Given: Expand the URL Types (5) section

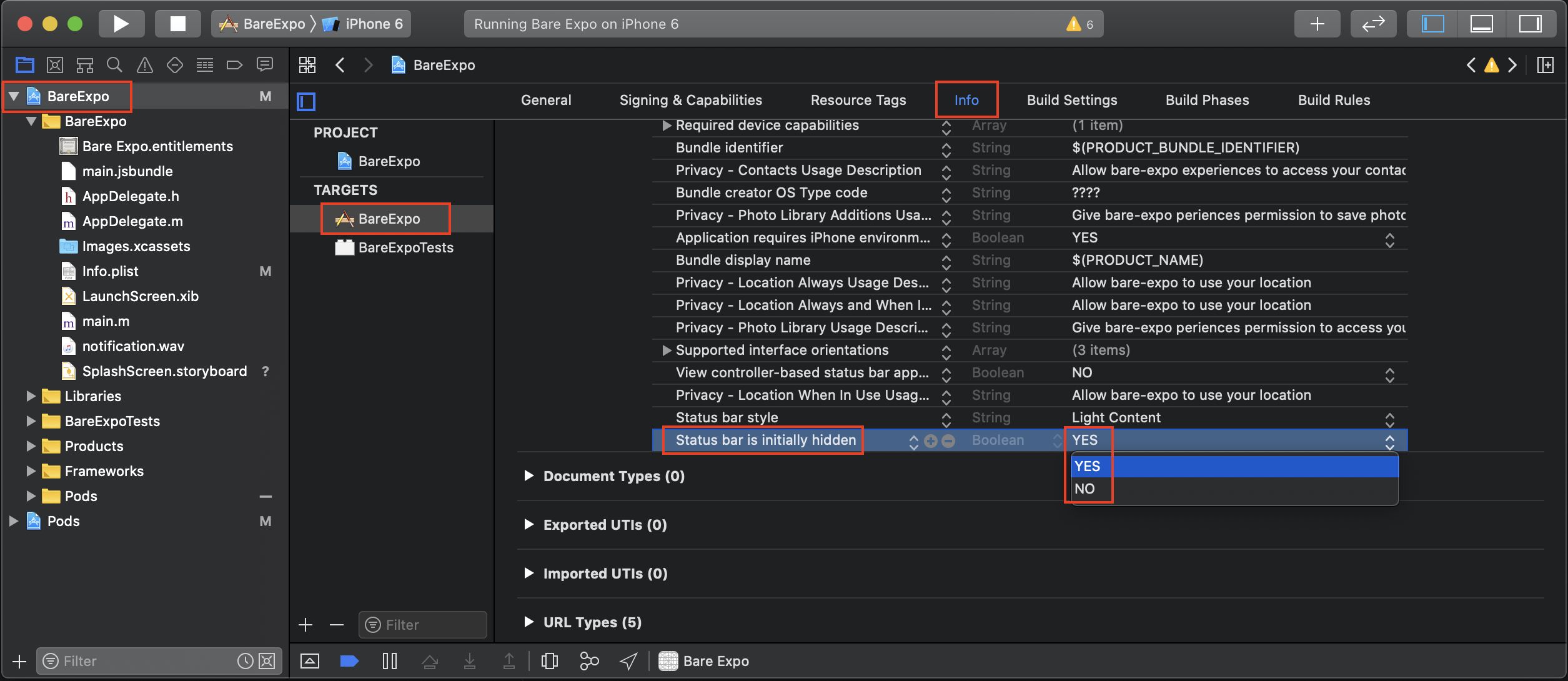Looking at the screenshot, I should tap(529, 622).
